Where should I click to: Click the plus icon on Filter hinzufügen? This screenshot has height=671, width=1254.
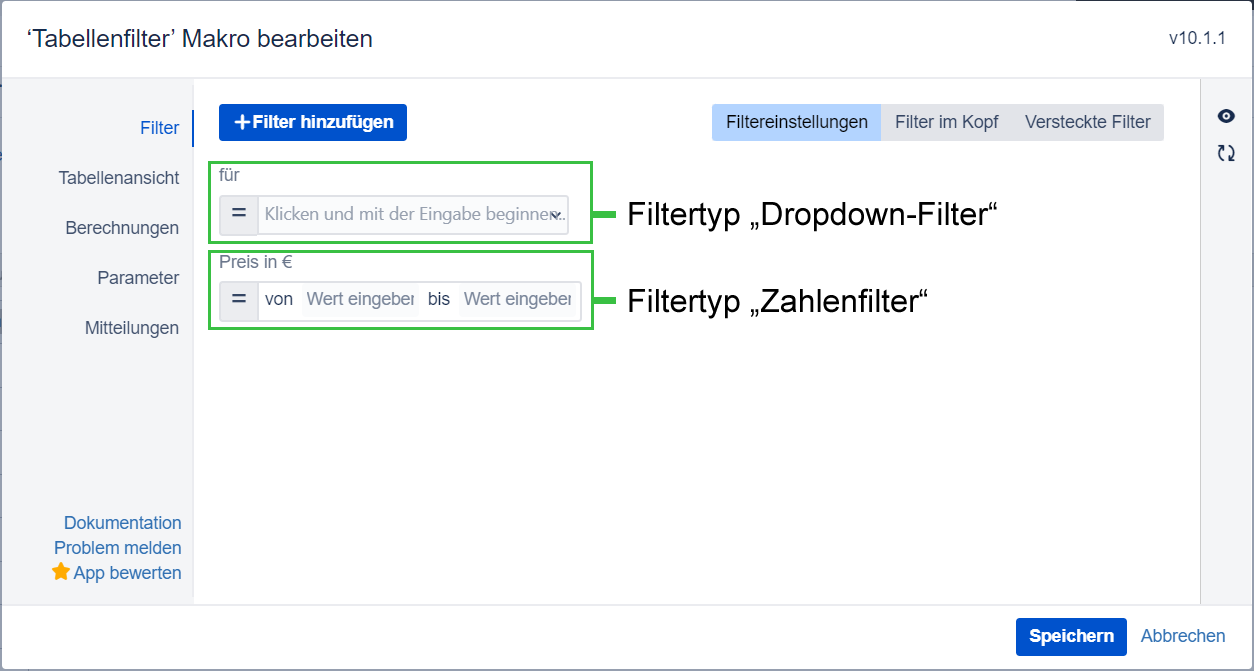click(x=242, y=122)
